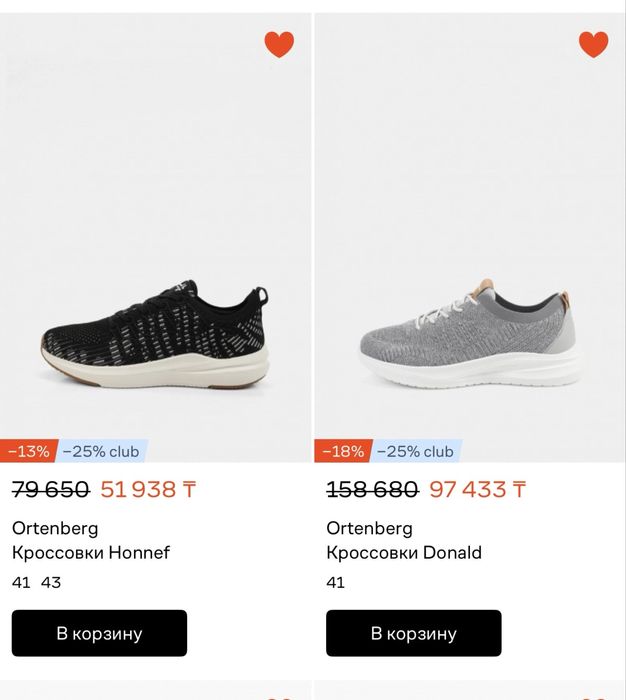Image resolution: width=626 pixels, height=700 pixels.
Task: Toggle favorite heart on Honnef sneakers
Action: click(279, 44)
